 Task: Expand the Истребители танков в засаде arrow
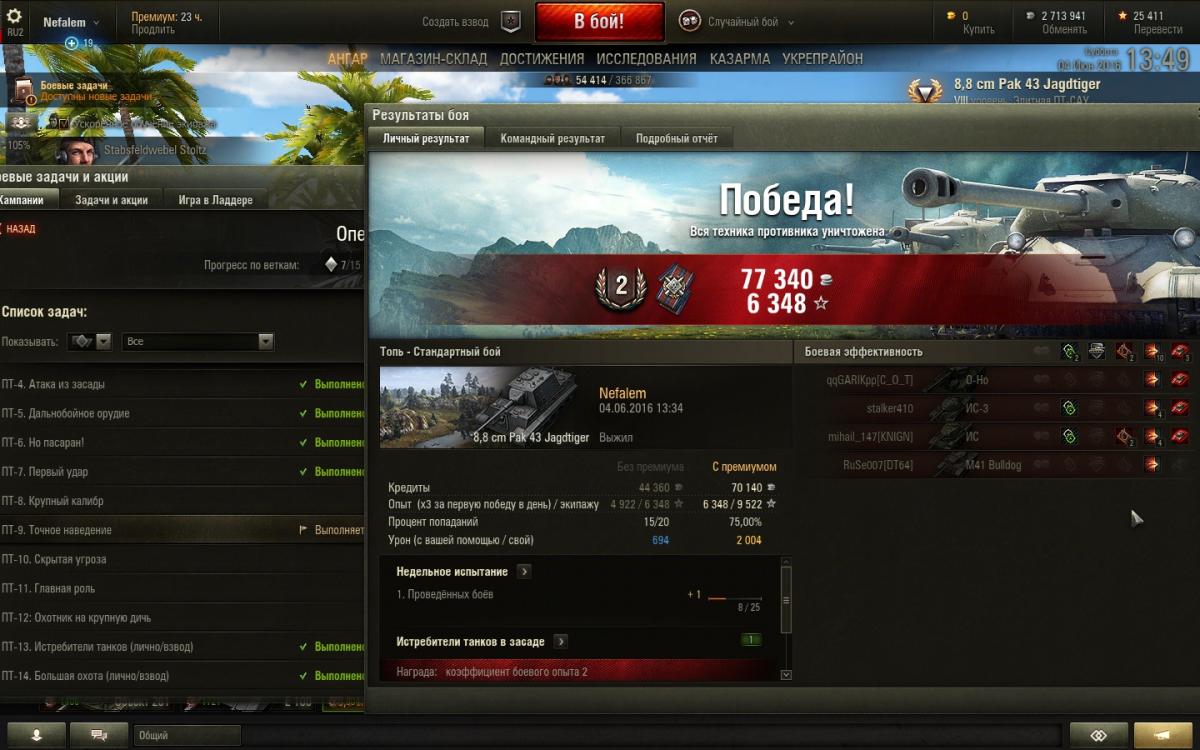click(x=562, y=641)
